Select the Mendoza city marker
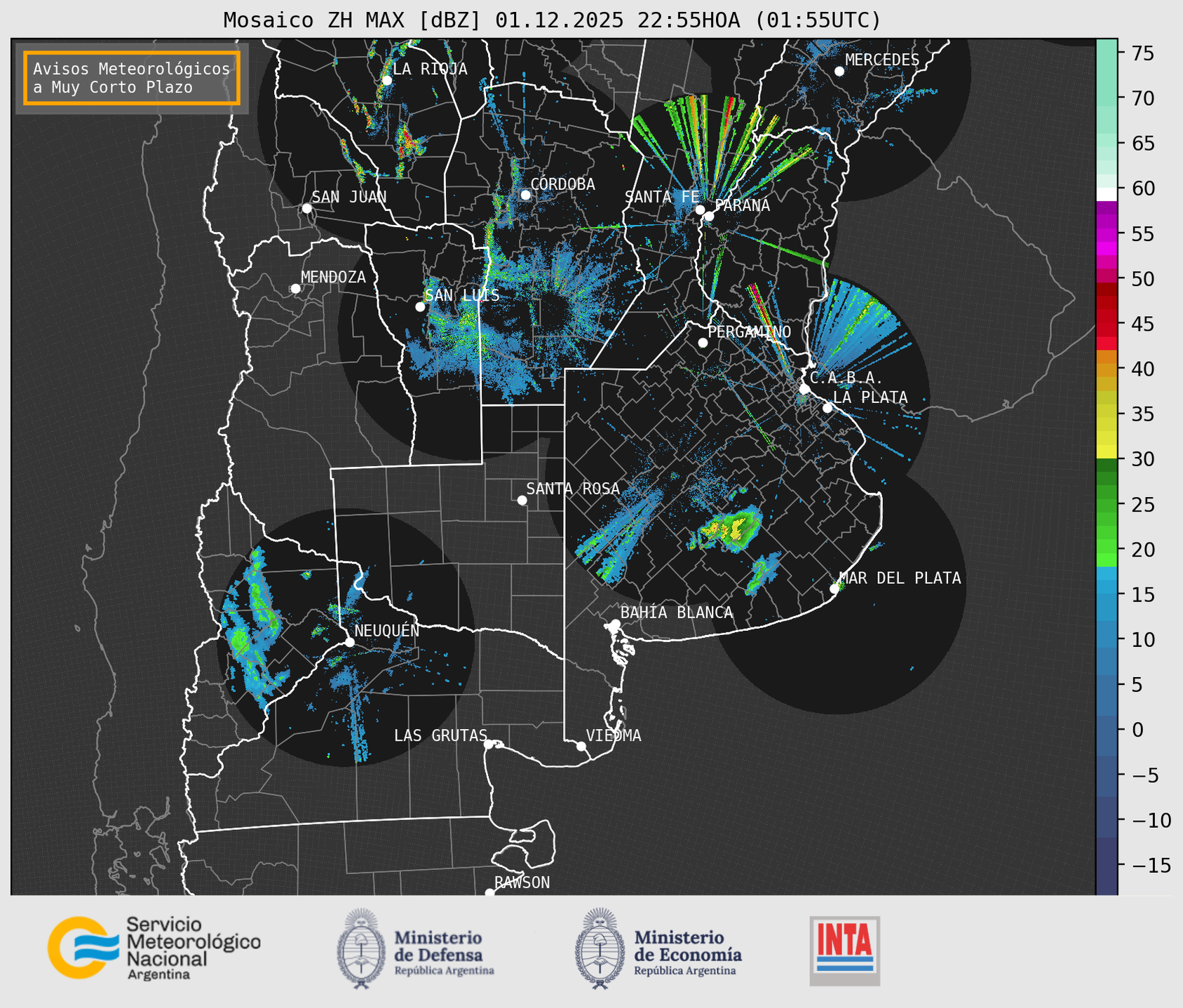The image size is (1183, 1008). click(x=295, y=289)
